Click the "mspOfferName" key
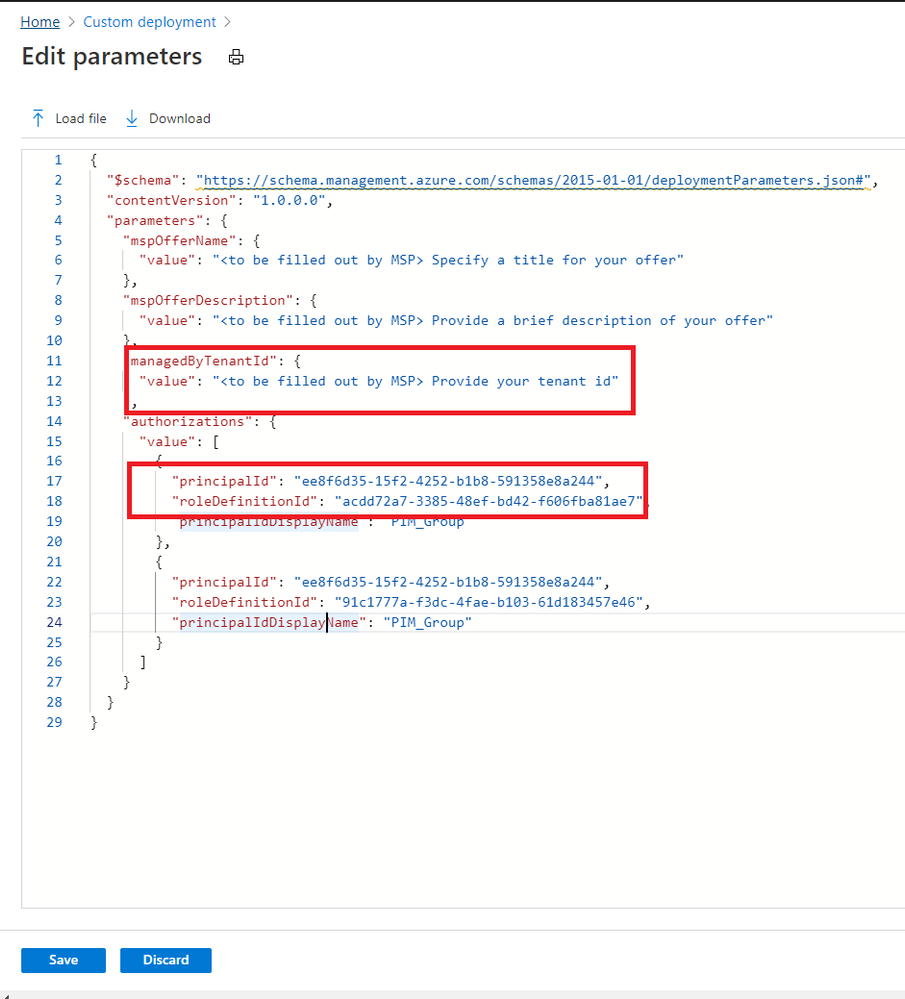Viewport: 905px width, 999px height. tap(179, 241)
